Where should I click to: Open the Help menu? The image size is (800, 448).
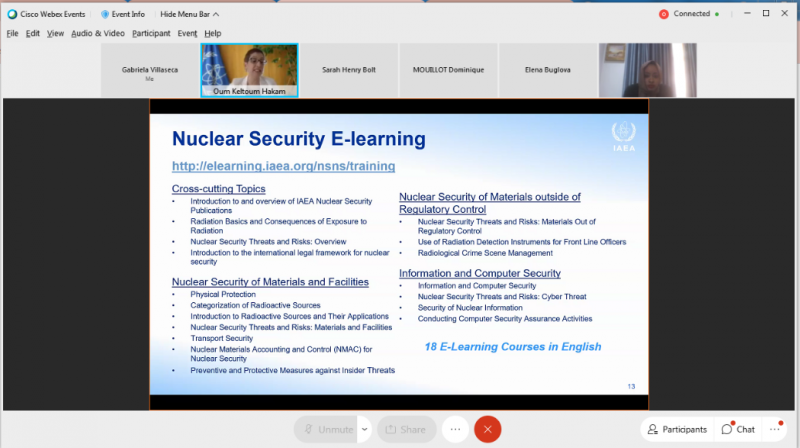pos(213,33)
